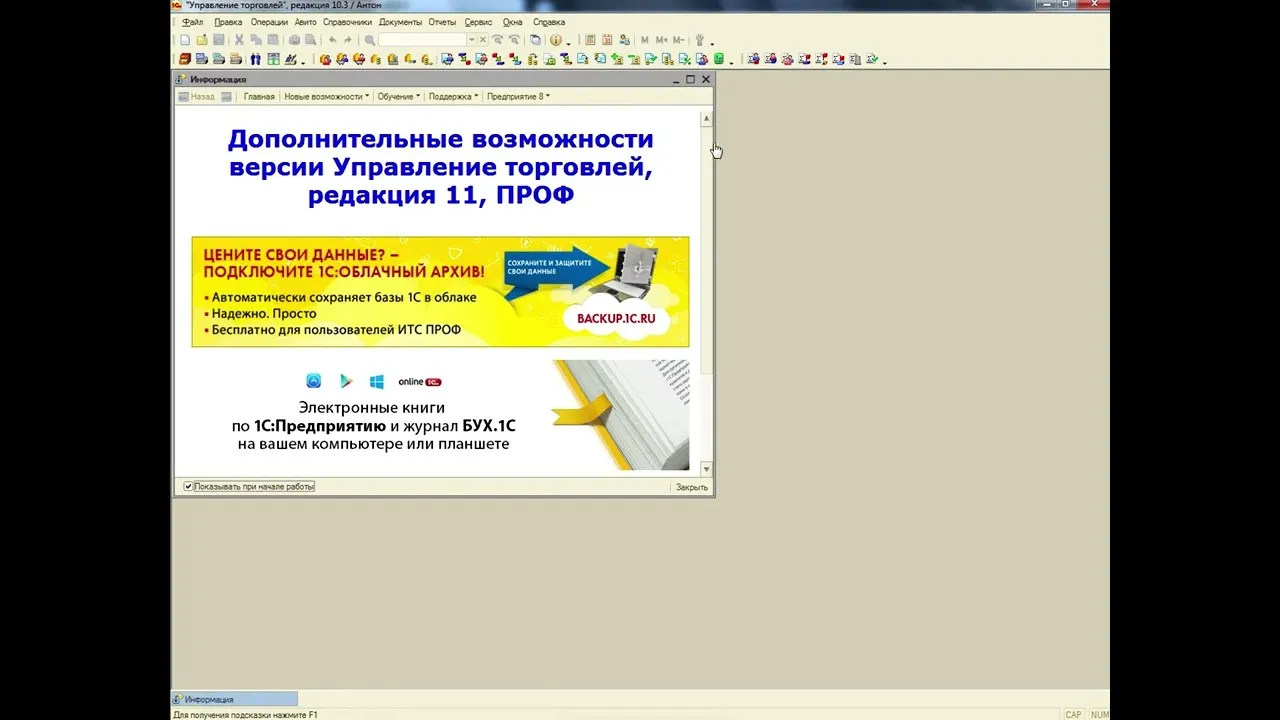Image resolution: width=1280 pixels, height=720 pixels.
Task: Click the M memory button
Action: click(644, 40)
